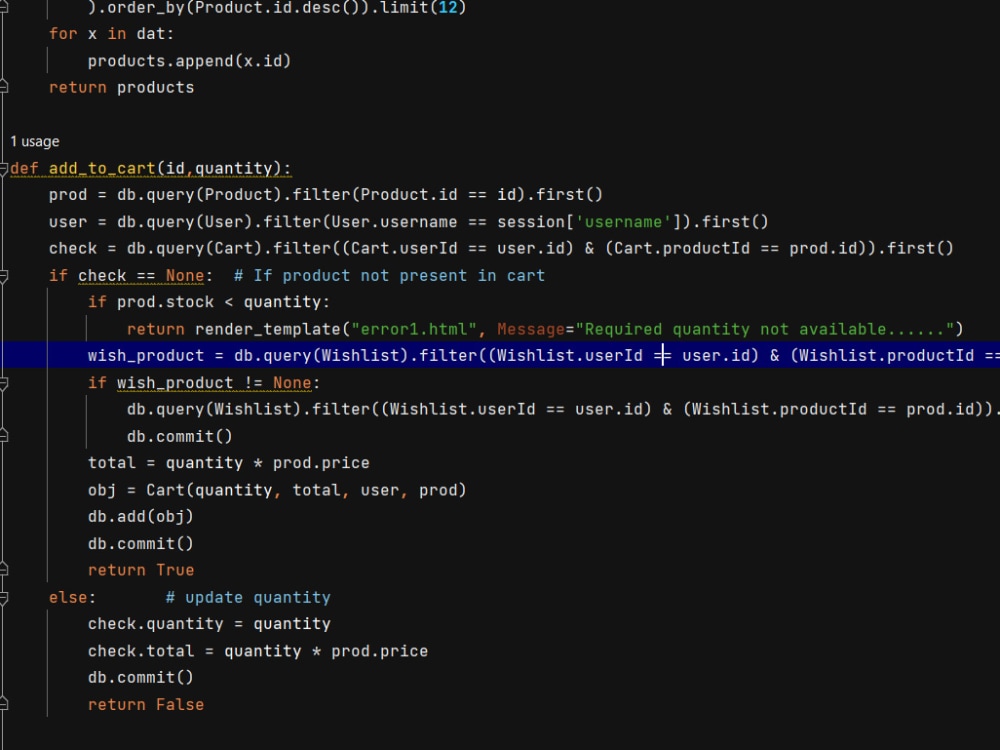Collapse the "else:" block using its gutter fold
This screenshot has height=750, width=1000.
[x=3, y=598]
